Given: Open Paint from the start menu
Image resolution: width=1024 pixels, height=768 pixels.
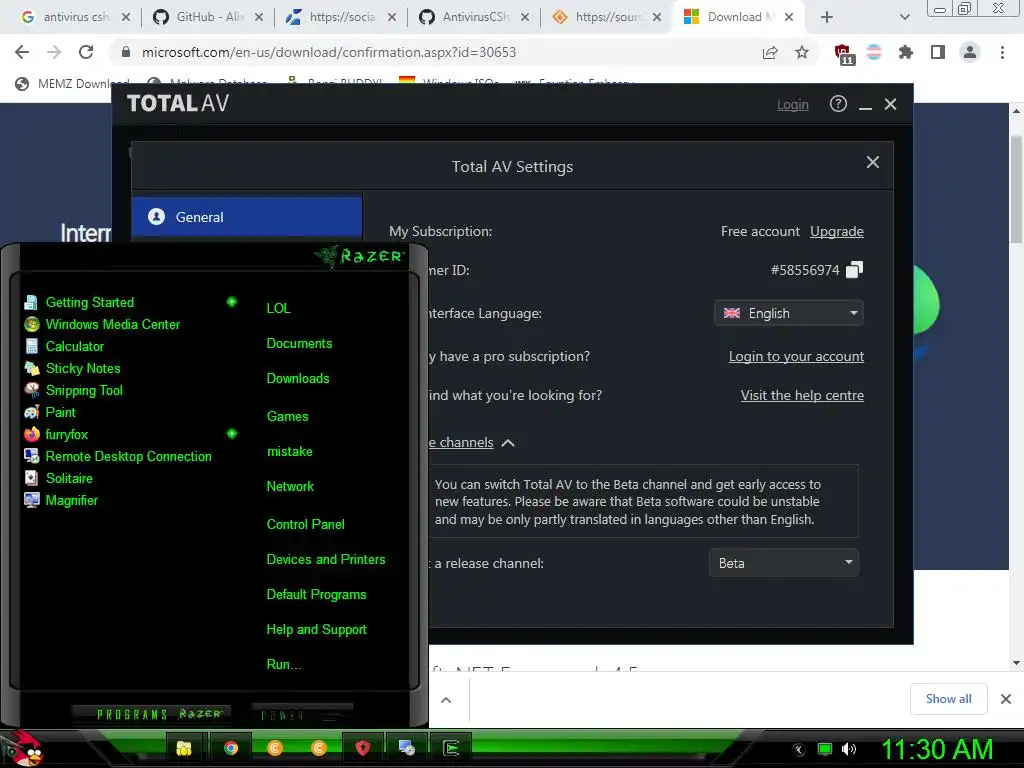Looking at the screenshot, I should (x=60, y=413).
